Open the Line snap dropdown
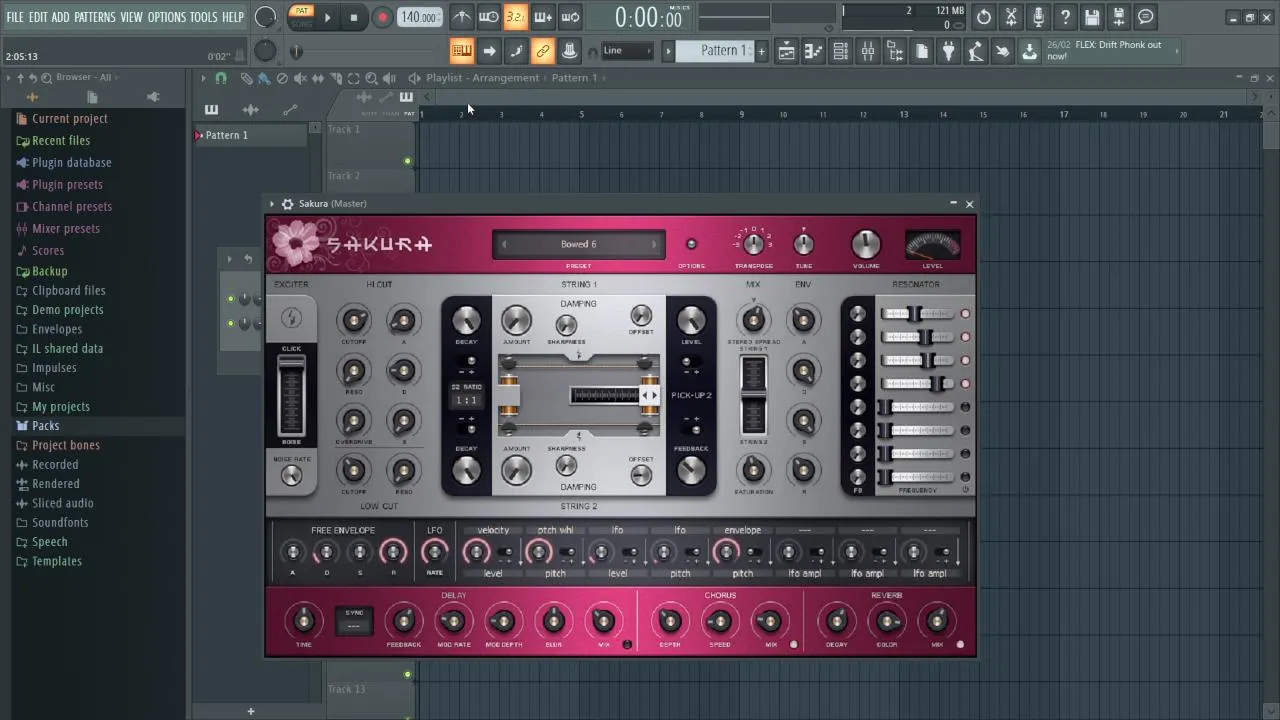This screenshot has height=720, width=1280. coord(627,51)
